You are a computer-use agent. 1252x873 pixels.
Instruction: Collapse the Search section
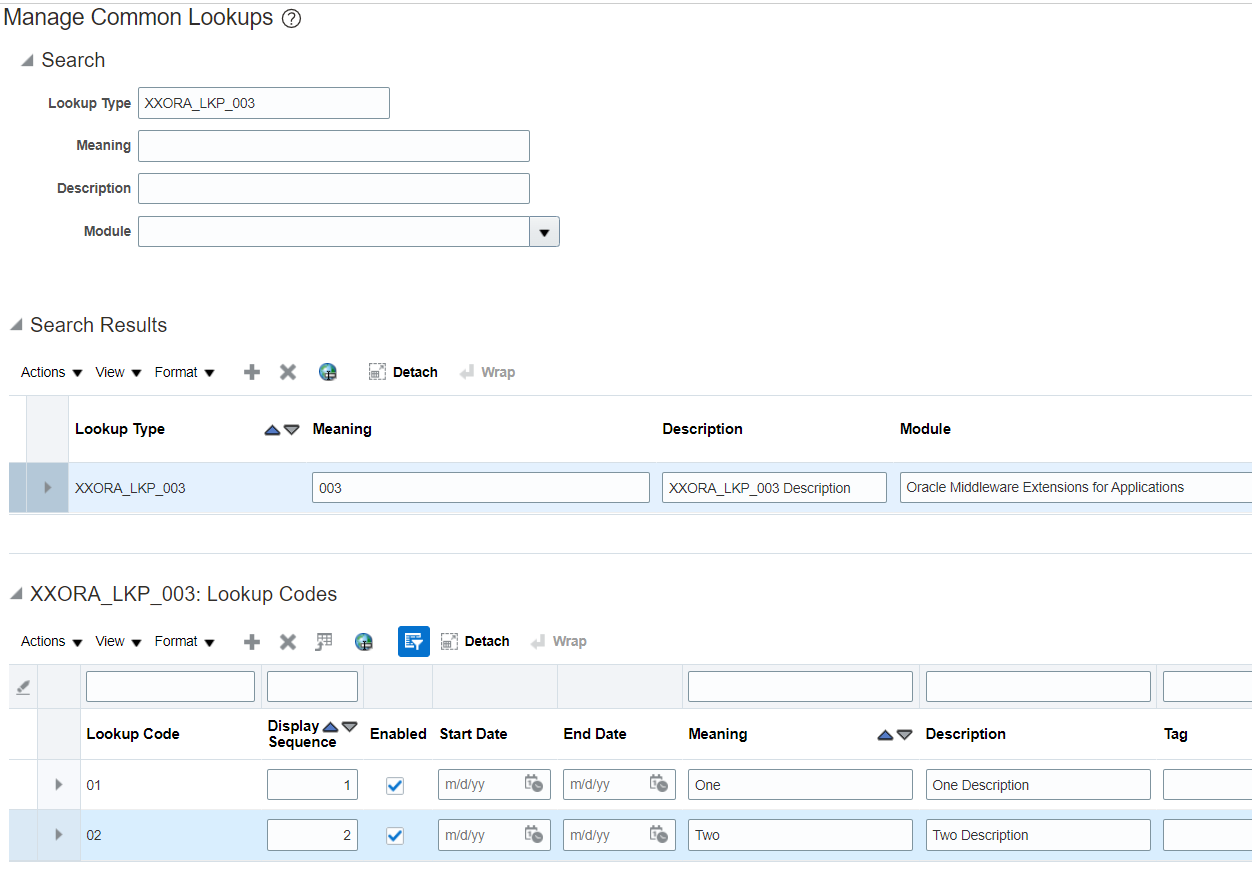(24, 60)
